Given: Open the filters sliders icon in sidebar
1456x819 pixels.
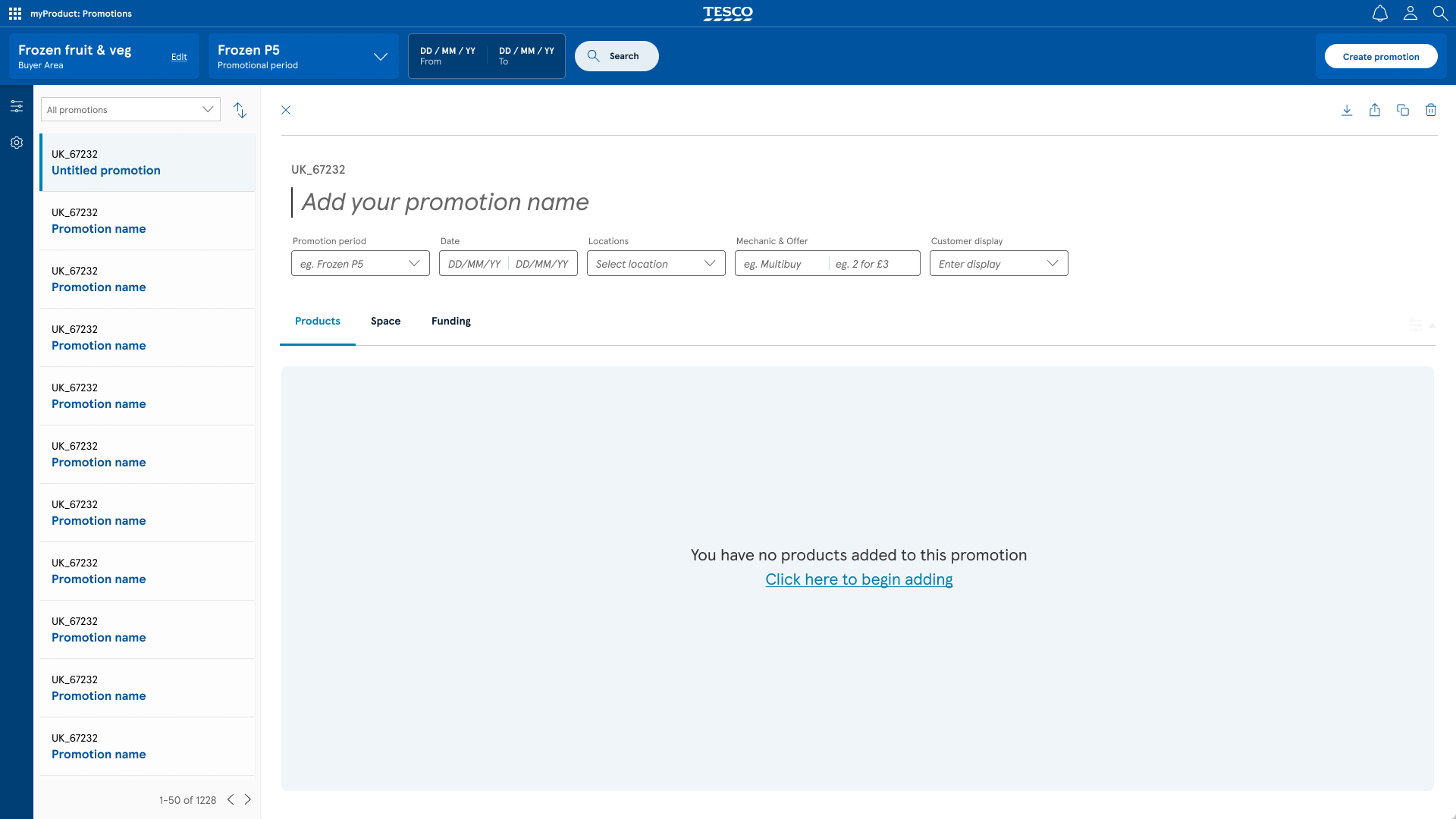Looking at the screenshot, I should coord(17,106).
